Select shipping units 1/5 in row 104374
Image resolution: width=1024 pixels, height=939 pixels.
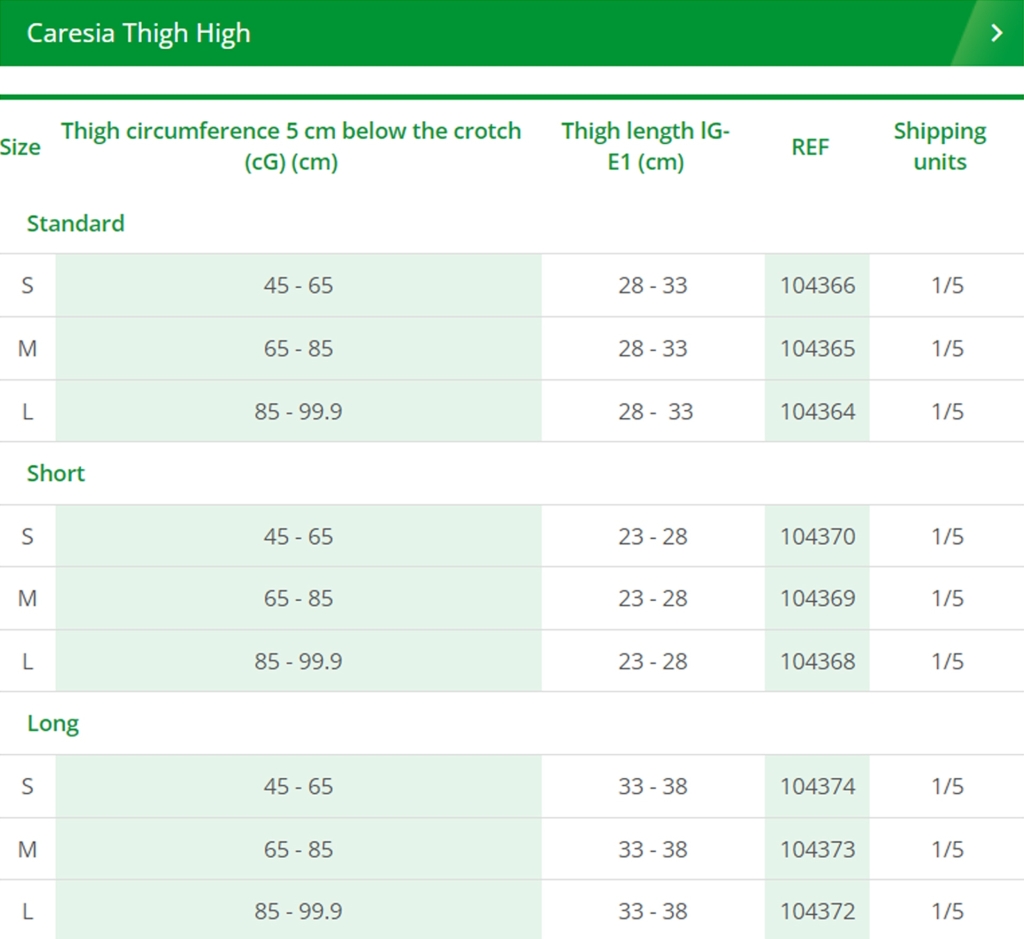[948, 786]
